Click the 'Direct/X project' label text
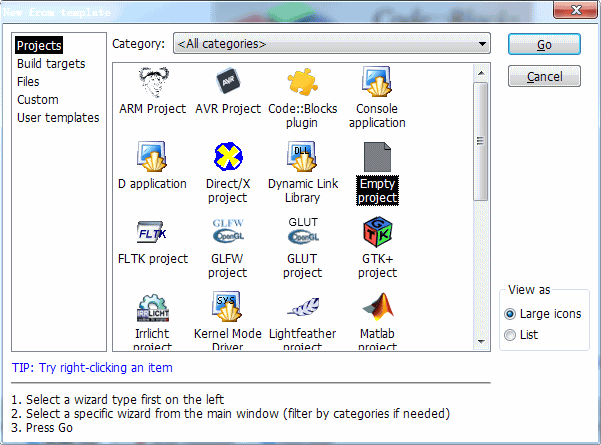Image resolution: width=601 pixels, height=445 pixels. pyautogui.click(x=228, y=190)
